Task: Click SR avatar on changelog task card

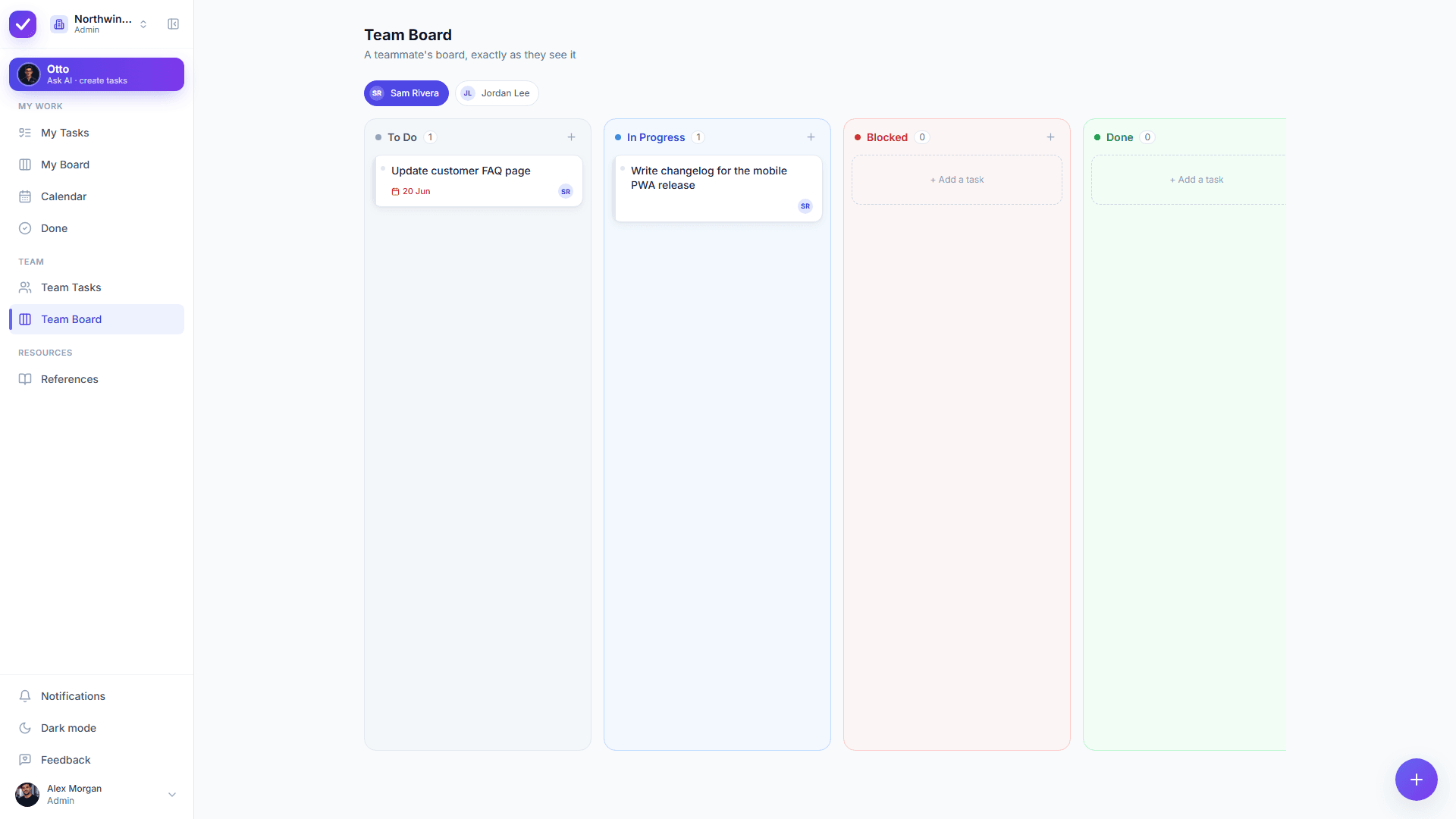Action: [805, 206]
